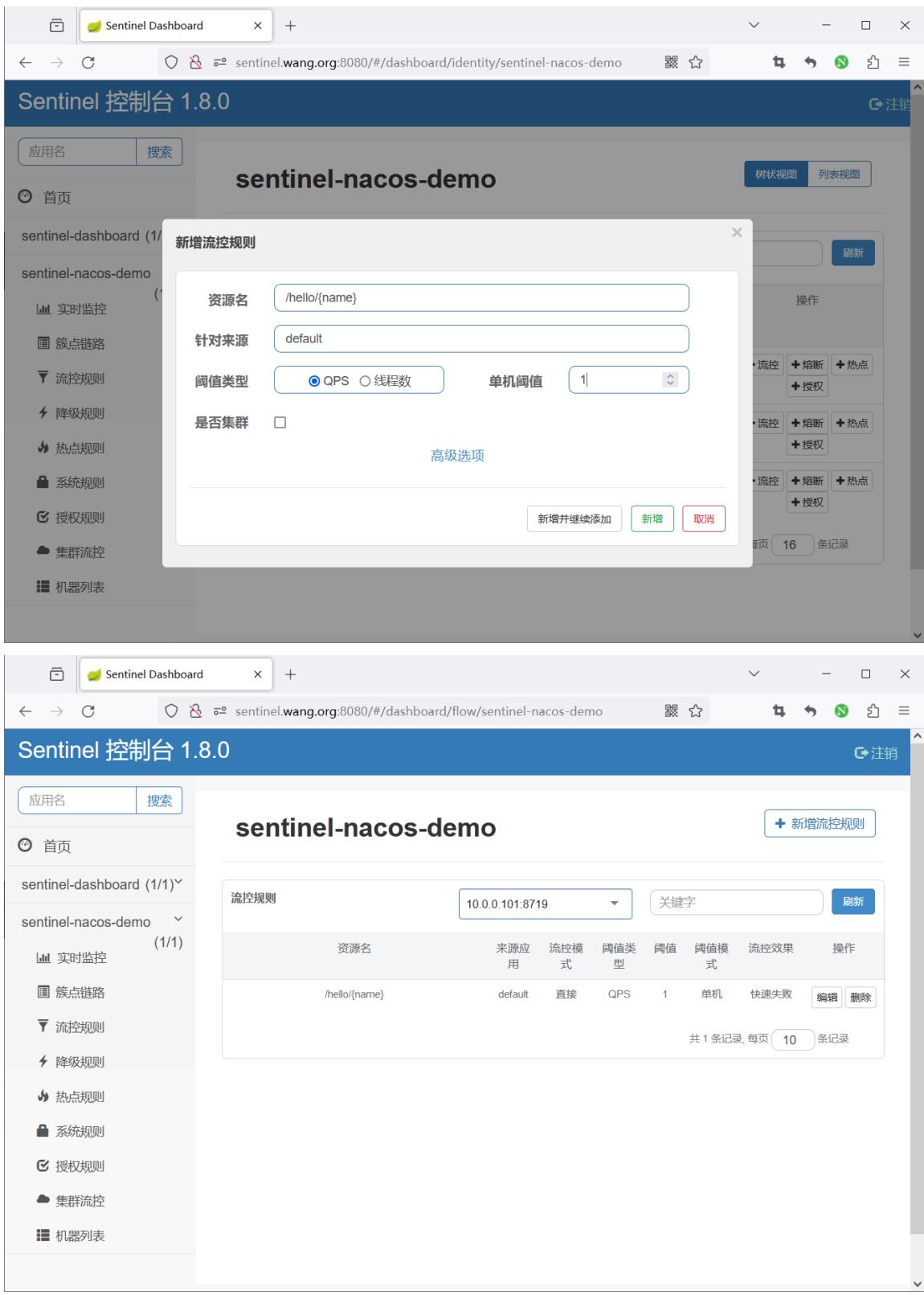Open tab list dropdown in flow rules window

754,674
